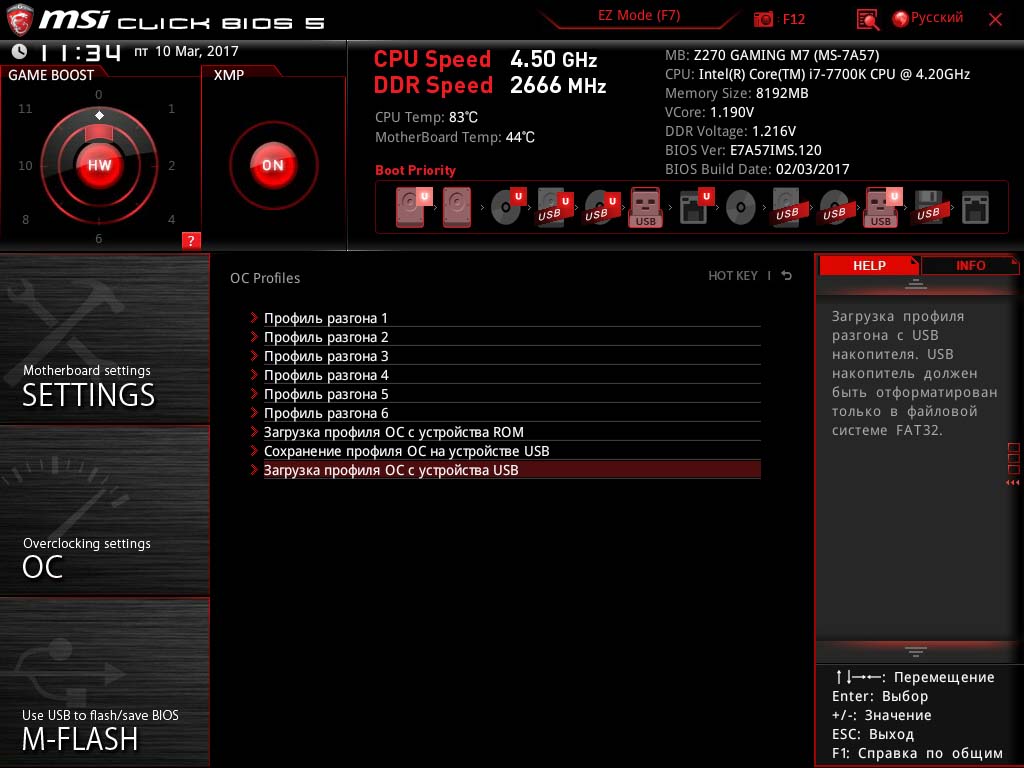1024x768 pixels.
Task: Select the UEFI network boot device icon
Action: [x=695, y=207]
